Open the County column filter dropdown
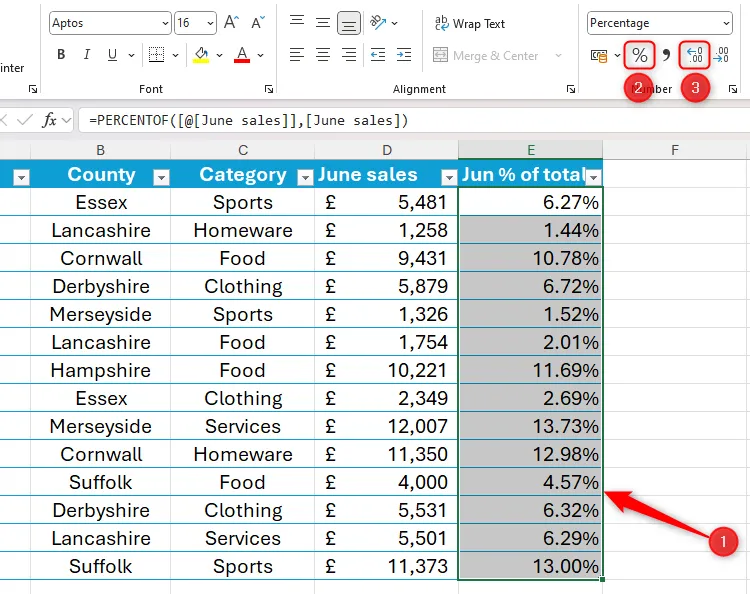 pos(161,177)
